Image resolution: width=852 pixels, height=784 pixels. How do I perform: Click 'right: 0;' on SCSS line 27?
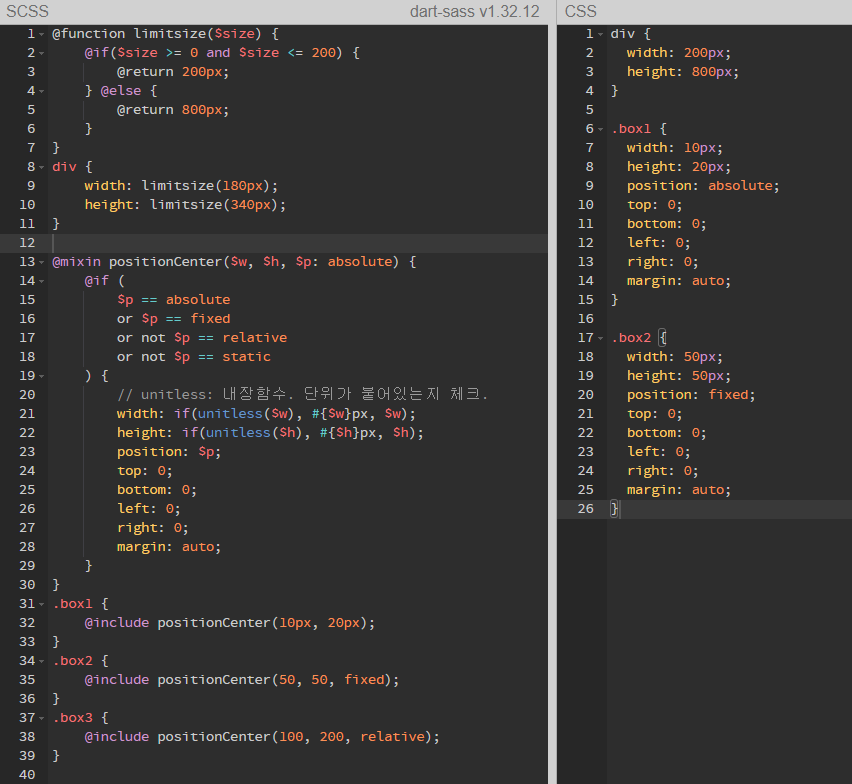click(153, 528)
